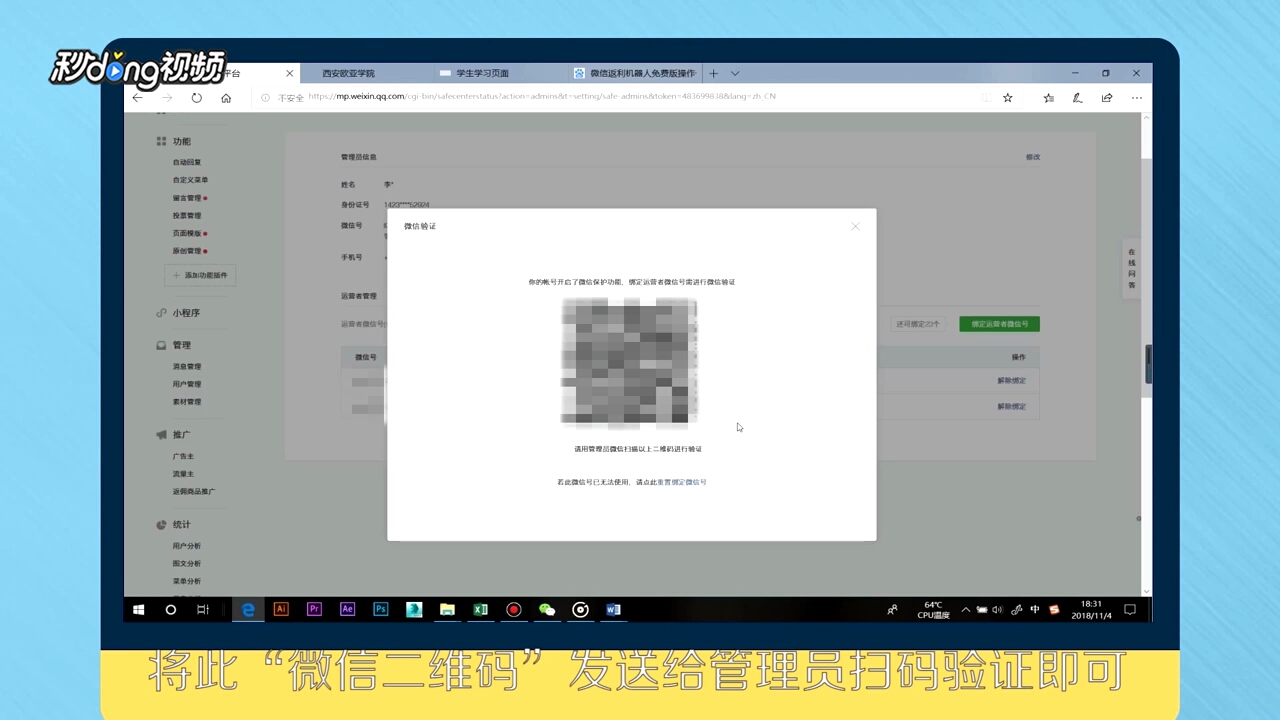
Task: Open 消息管理 under 管理
Action: [187, 367]
